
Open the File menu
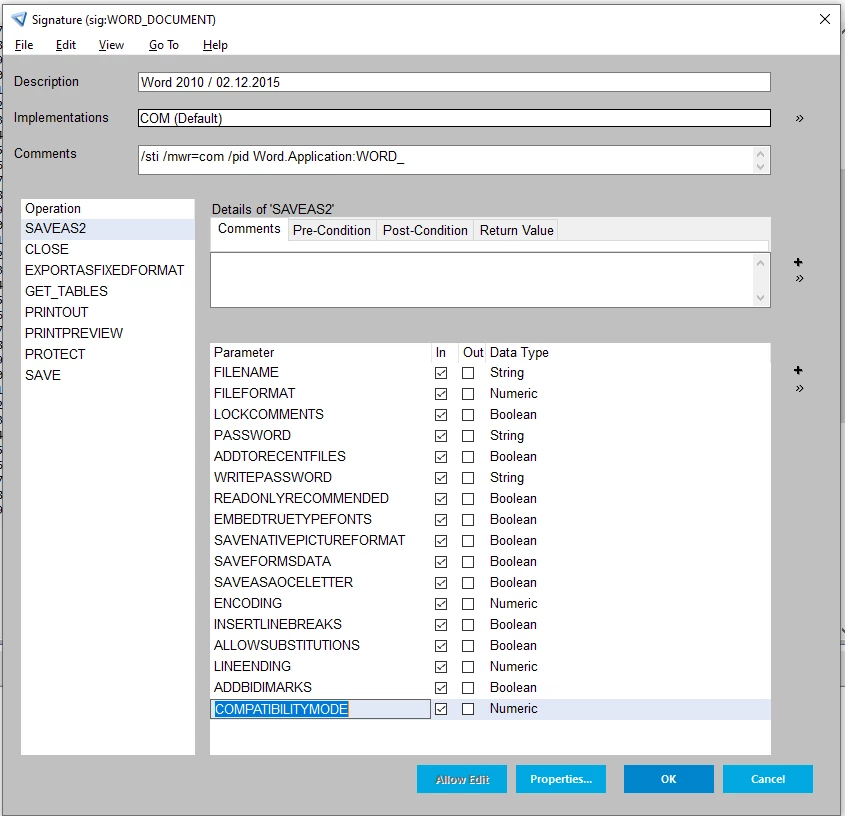[x=24, y=45]
